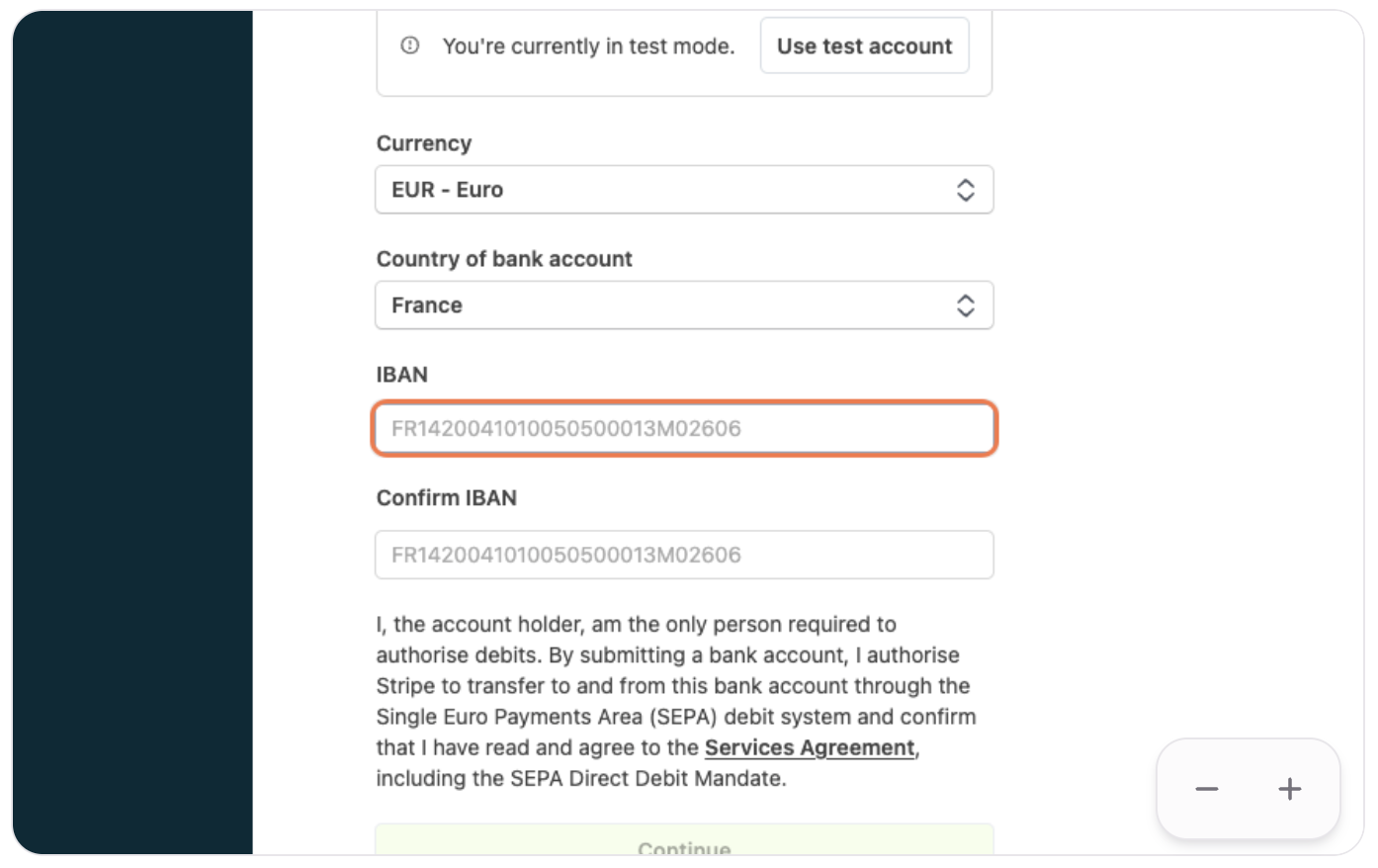Click the Currency field up-down chevron arrows
This screenshot has height=868, width=1378.
[966, 190]
